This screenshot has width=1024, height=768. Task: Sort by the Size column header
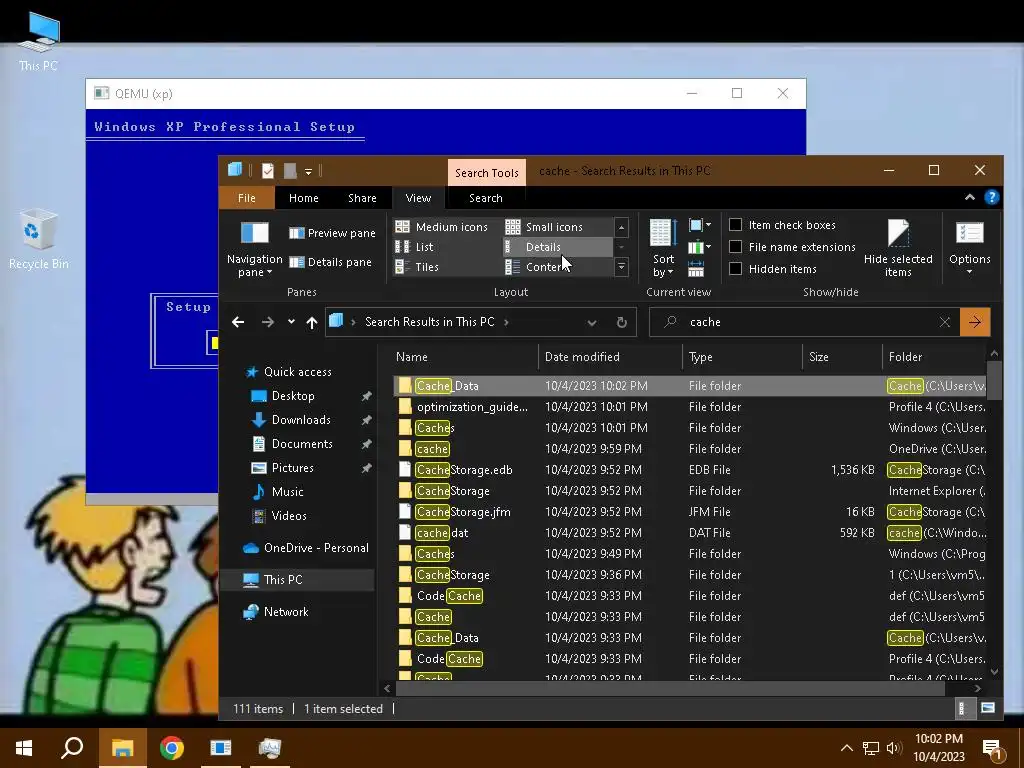842,357
